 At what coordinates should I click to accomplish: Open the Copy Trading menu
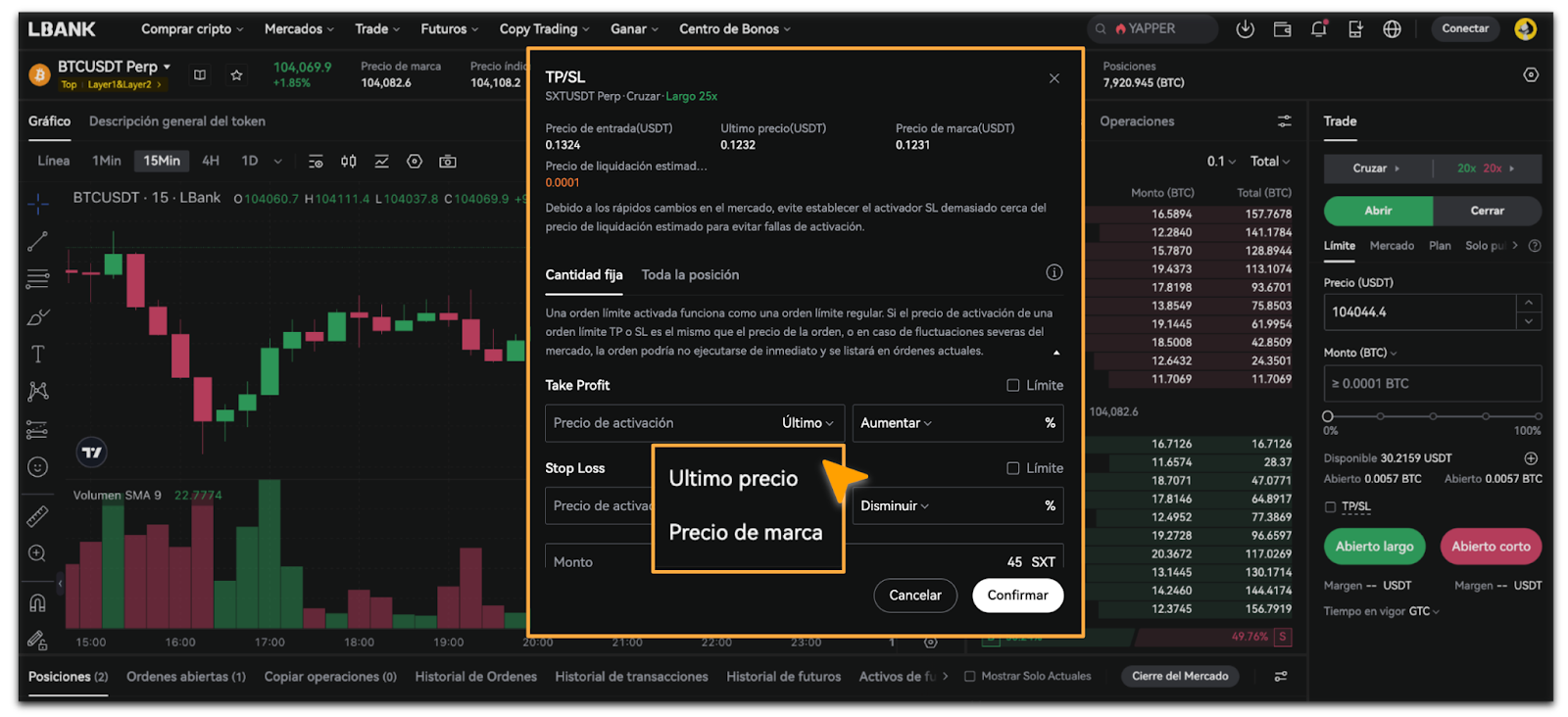click(544, 29)
